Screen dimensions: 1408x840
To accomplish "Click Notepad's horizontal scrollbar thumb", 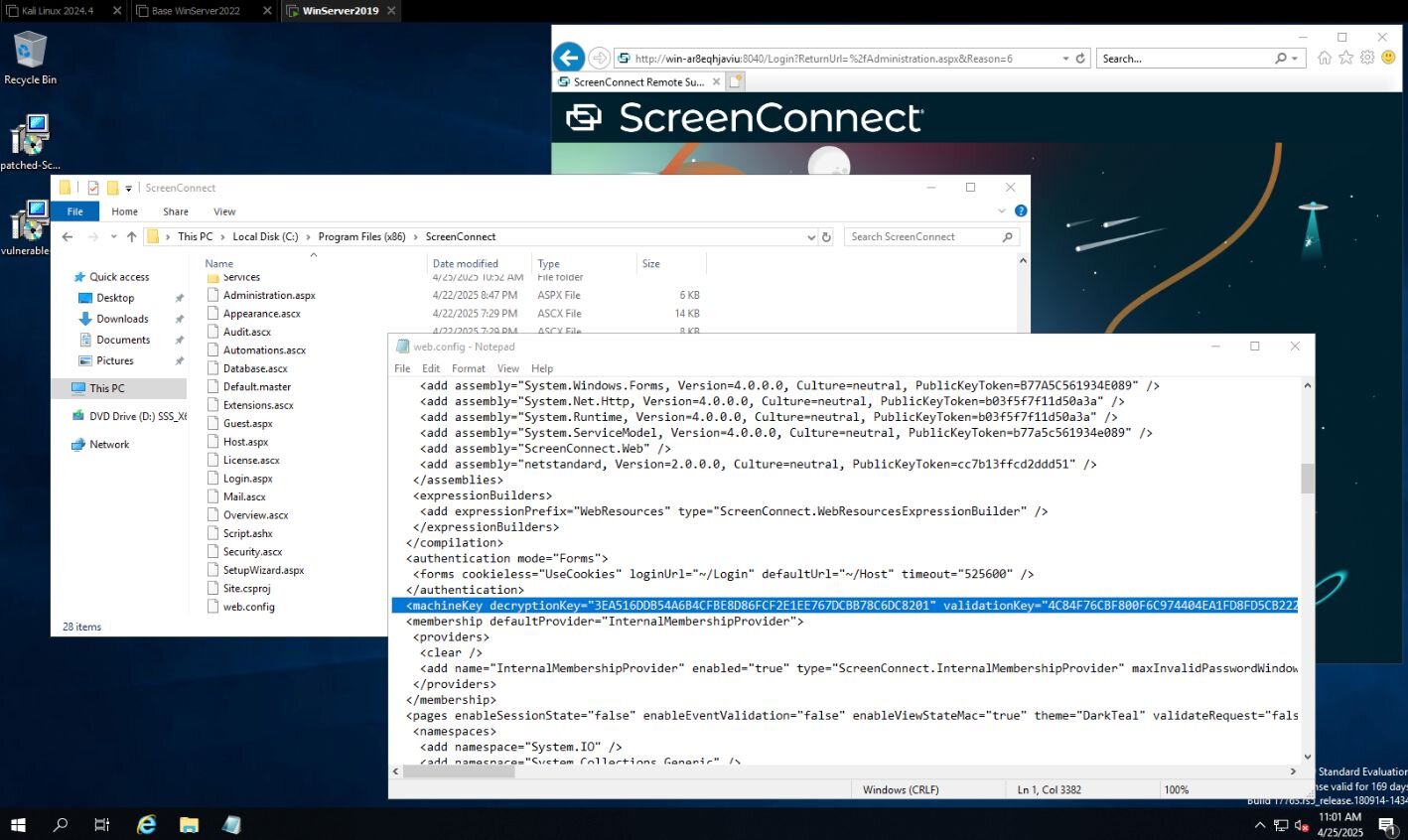I will (x=460, y=771).
